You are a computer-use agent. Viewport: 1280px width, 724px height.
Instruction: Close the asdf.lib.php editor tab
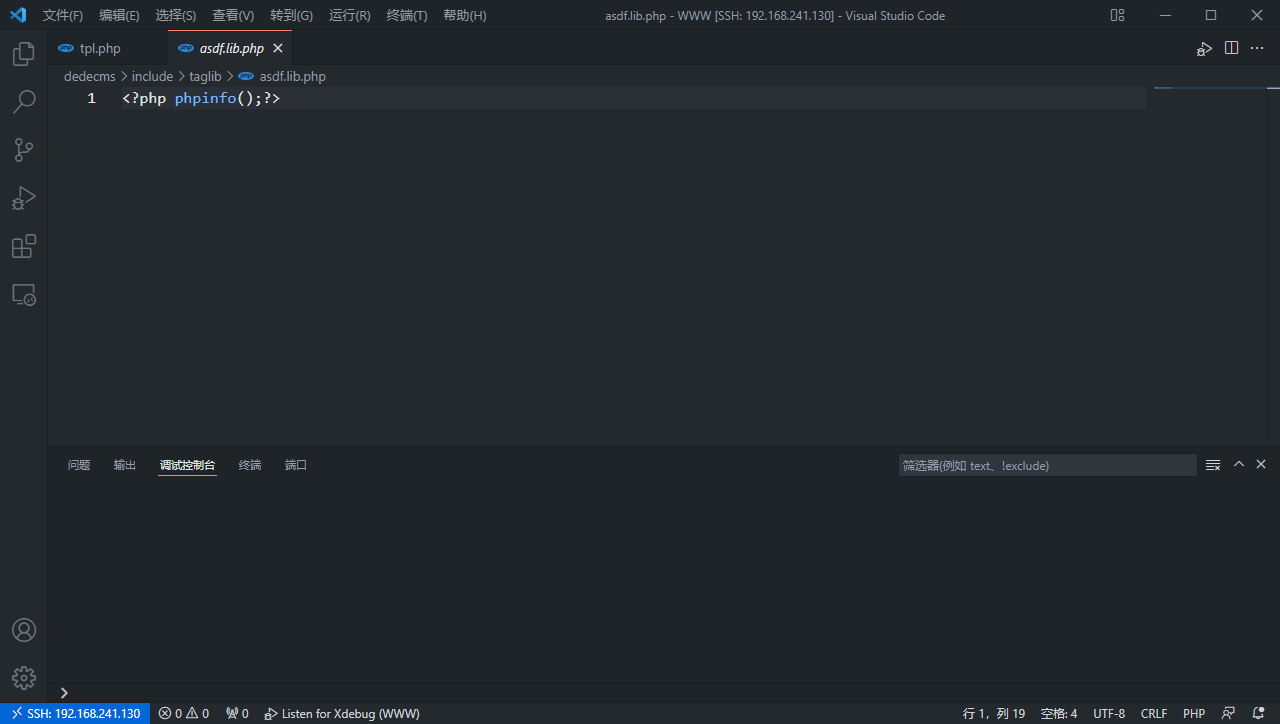click(x=278, y=48)
